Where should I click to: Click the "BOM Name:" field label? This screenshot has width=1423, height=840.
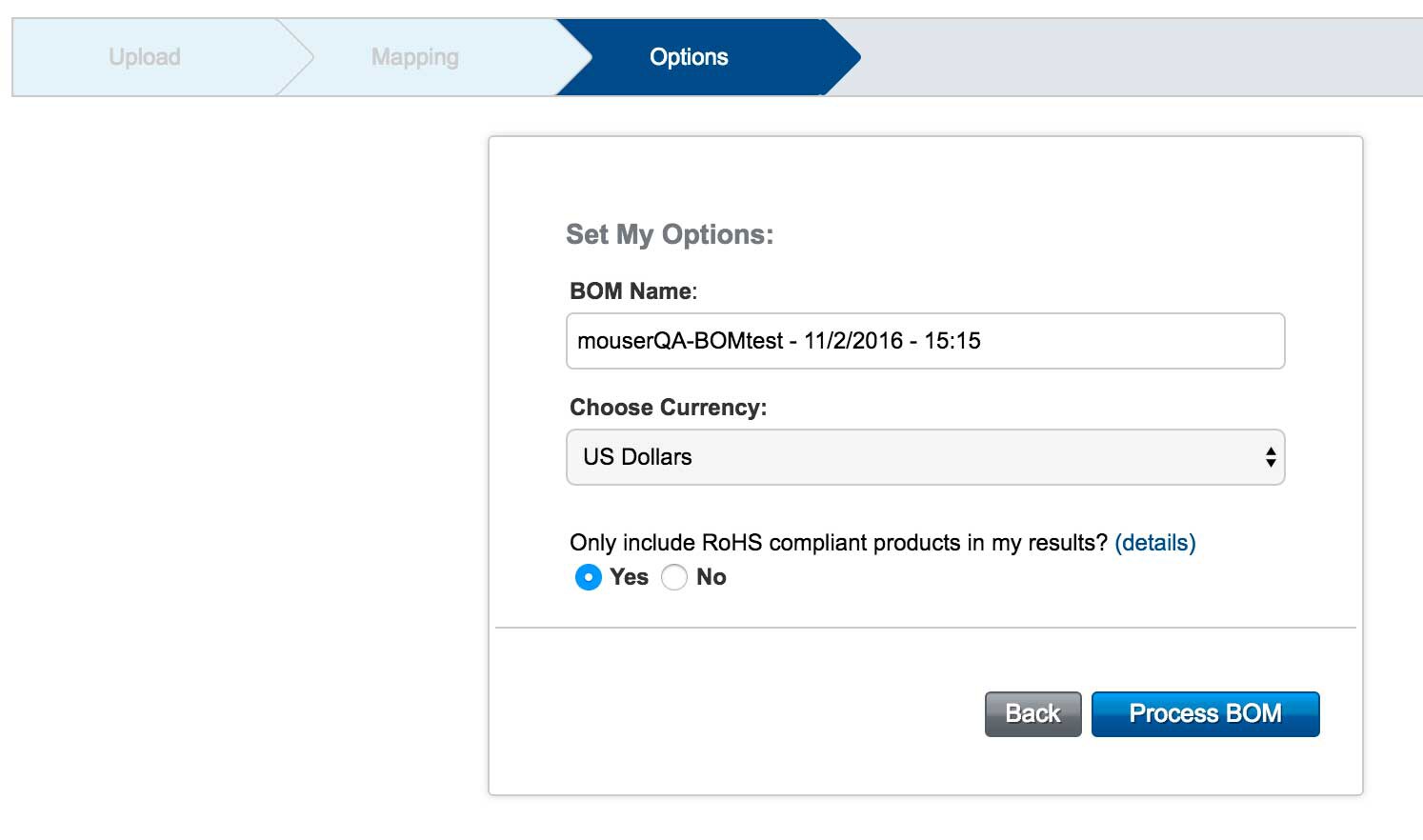coord(633,291)
